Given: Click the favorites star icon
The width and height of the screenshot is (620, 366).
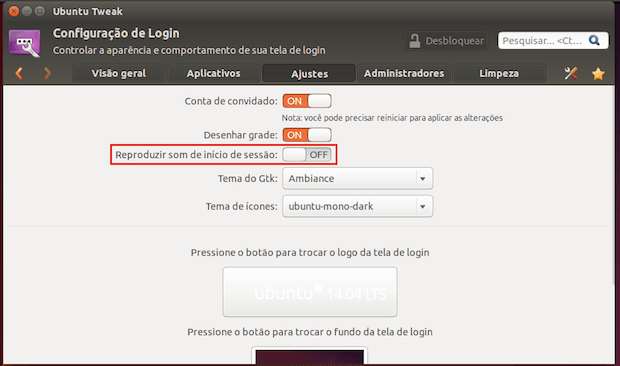Looking at the screenshot, I should pyautogui.click(x=598, y=74).
